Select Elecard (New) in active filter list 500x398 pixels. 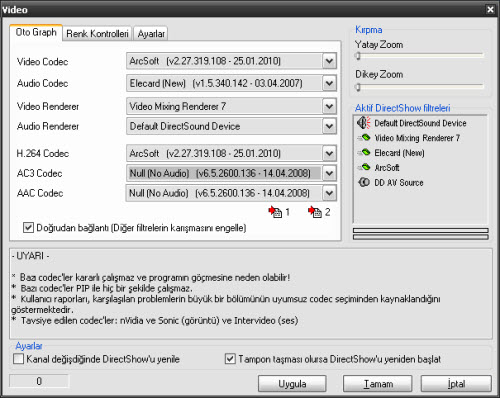tap(399, 153)
